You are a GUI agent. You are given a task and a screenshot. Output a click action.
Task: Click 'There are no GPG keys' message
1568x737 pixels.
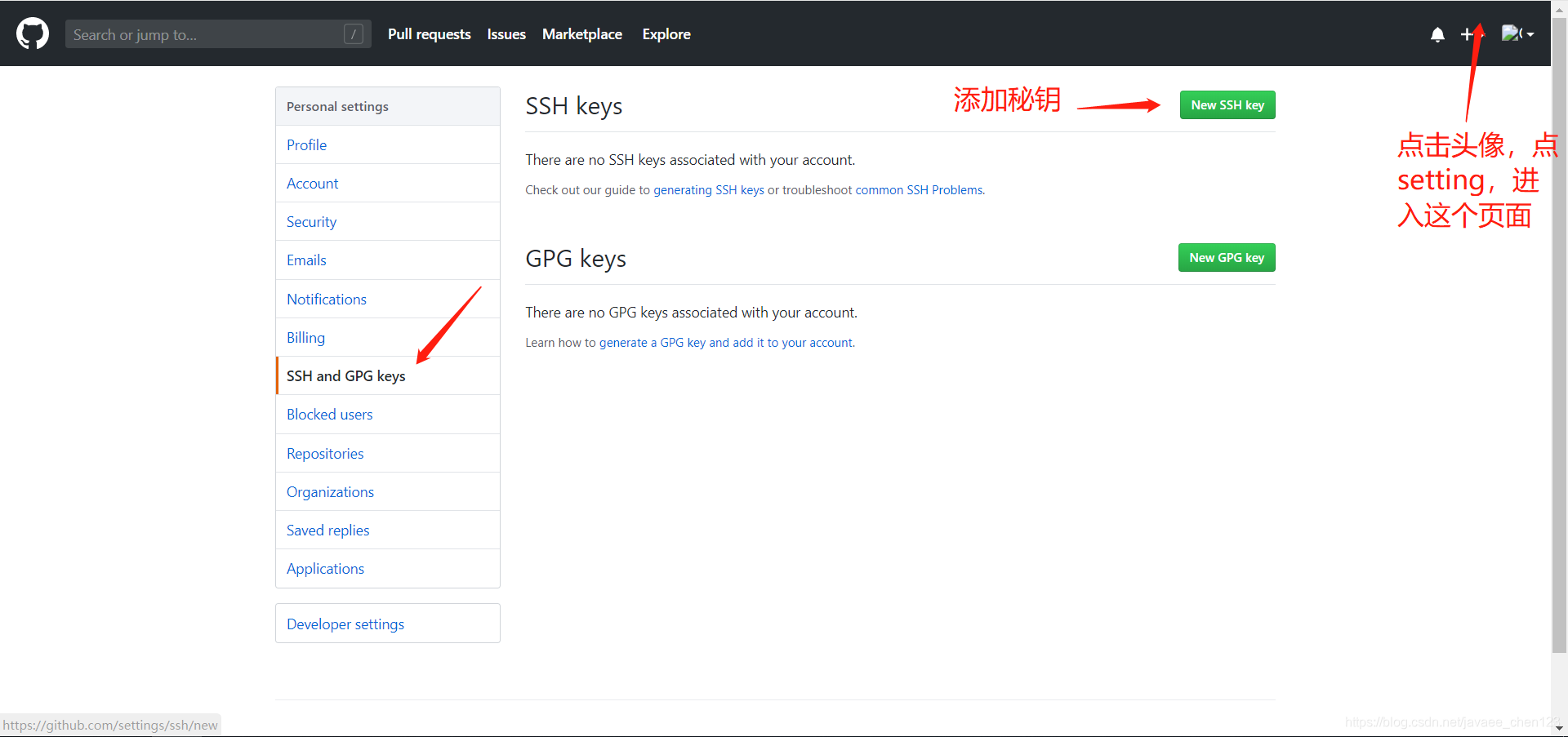click(x=691, y=313)
